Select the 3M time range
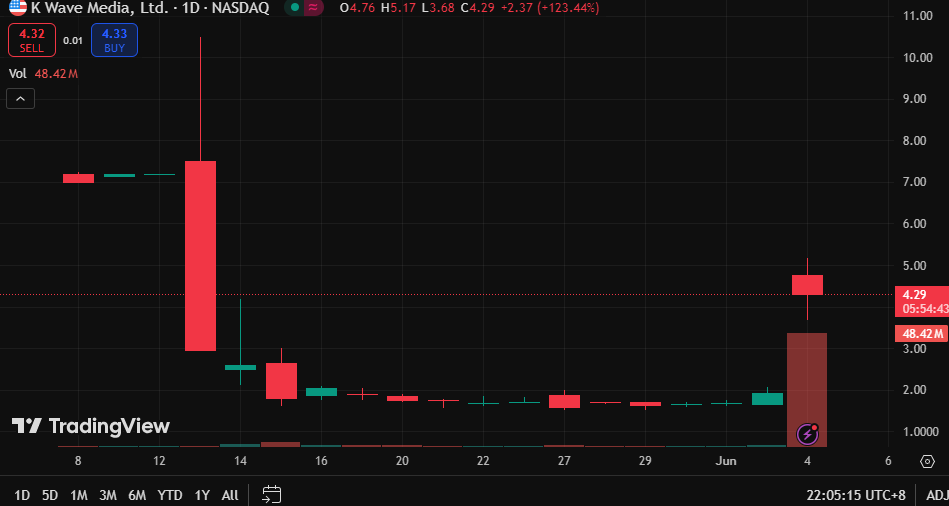949x506 pixels. [x=108, y=495]
